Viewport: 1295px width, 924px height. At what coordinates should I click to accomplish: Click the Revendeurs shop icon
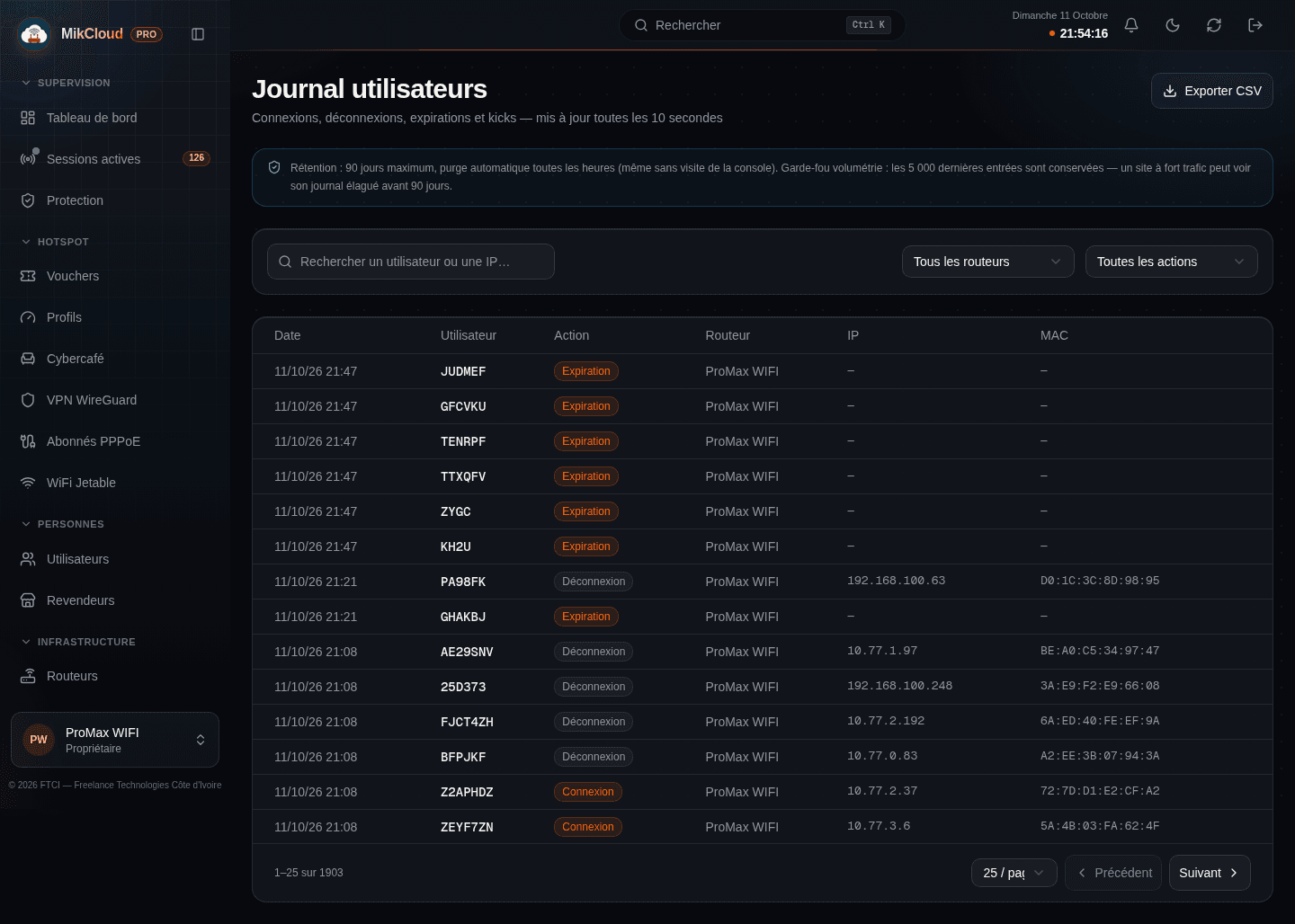coord(28,600)
